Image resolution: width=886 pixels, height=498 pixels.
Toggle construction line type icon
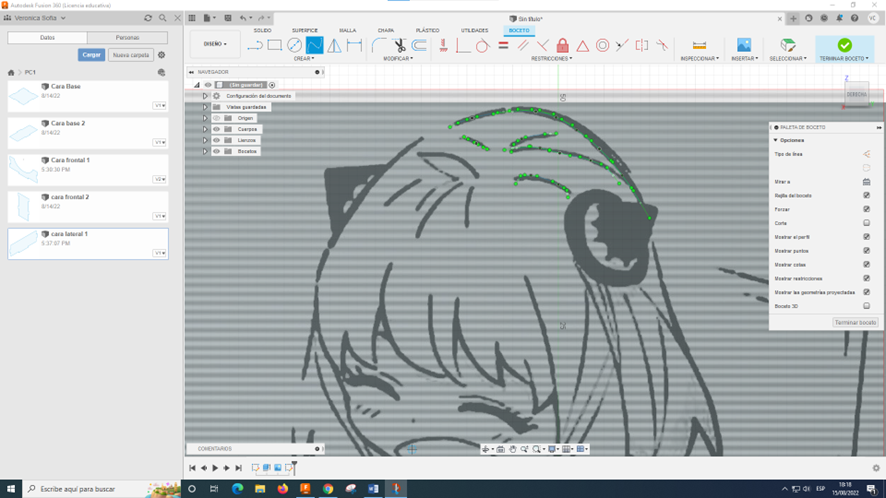[866, 154]
